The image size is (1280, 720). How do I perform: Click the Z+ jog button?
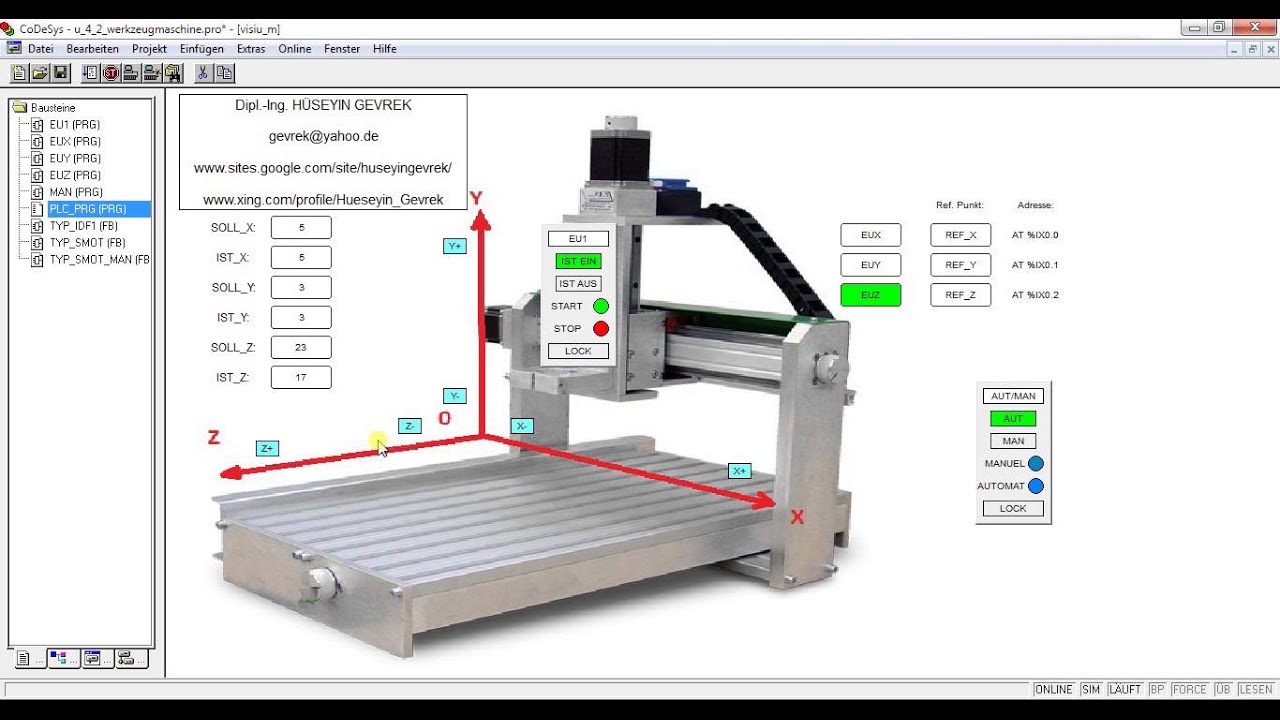(x=267, y=449)
